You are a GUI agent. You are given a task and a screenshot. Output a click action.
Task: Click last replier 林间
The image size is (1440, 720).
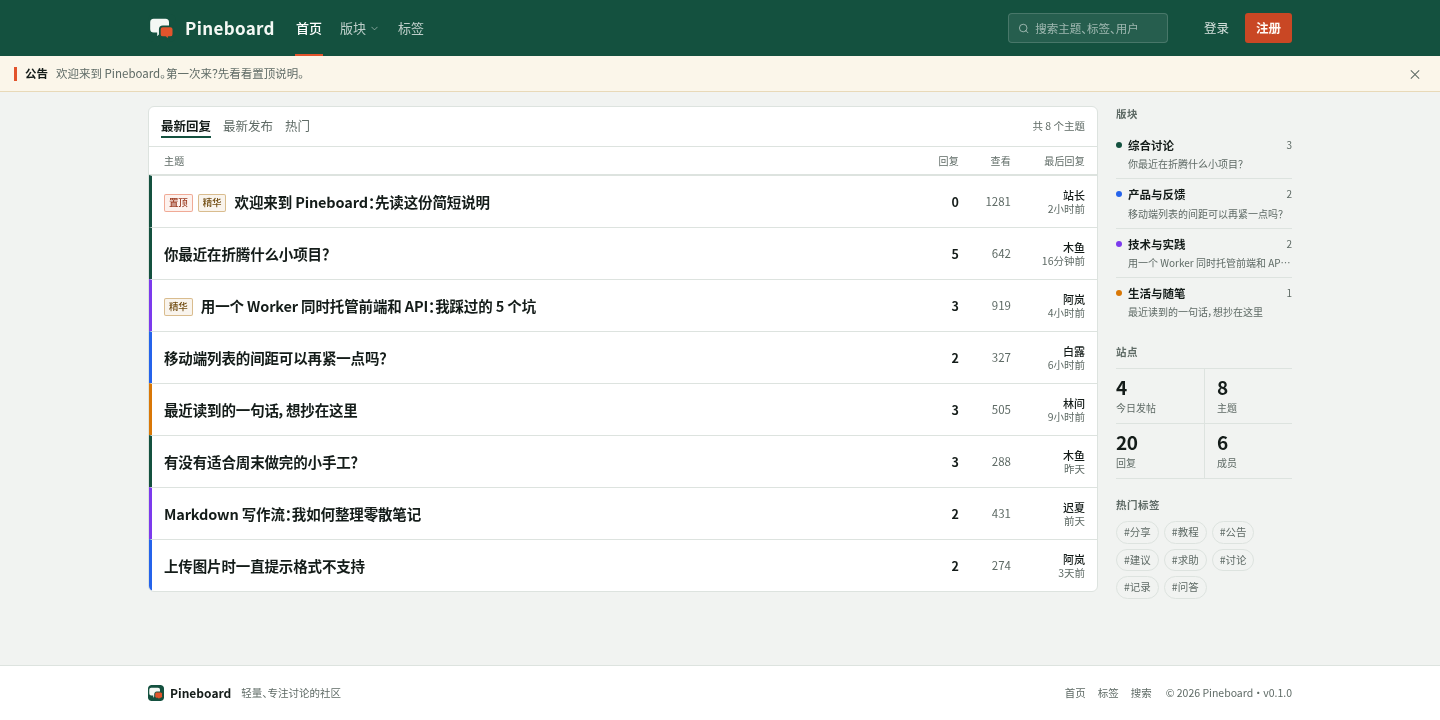(x=1074, y=403)
